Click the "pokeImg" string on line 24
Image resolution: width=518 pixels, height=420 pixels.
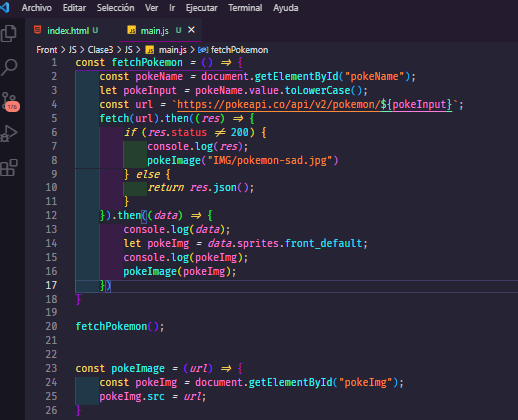365,382
